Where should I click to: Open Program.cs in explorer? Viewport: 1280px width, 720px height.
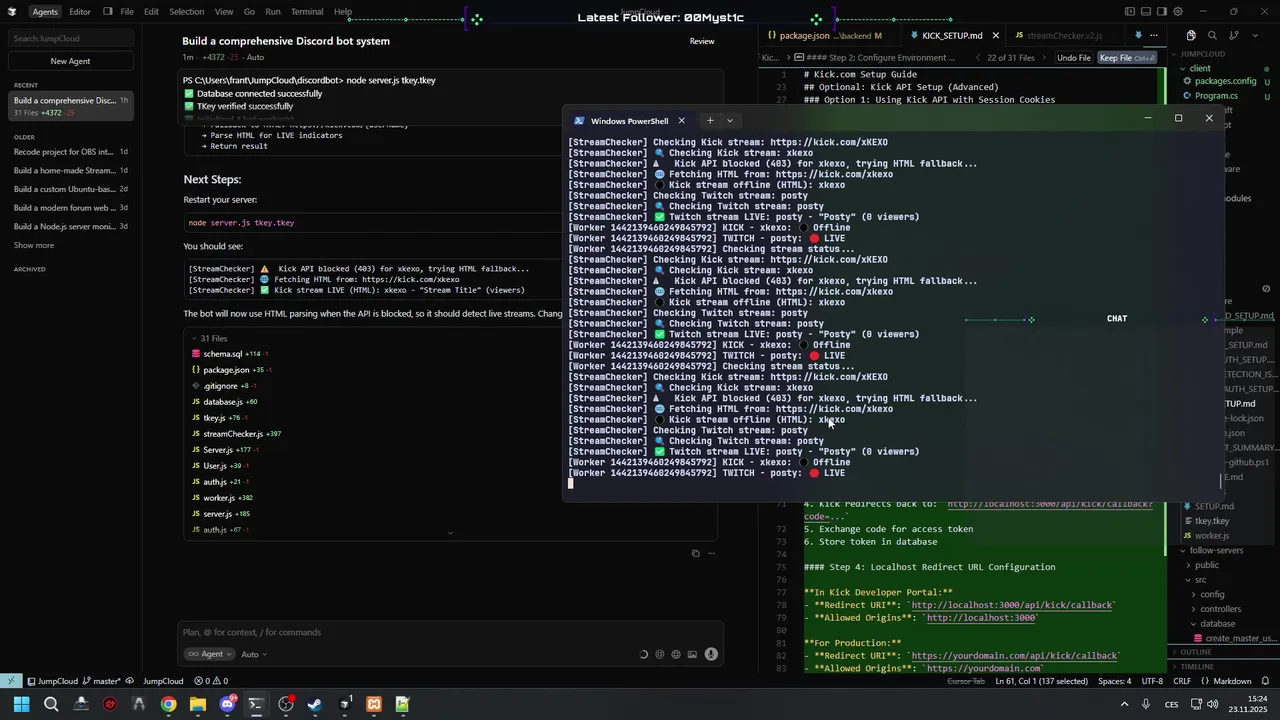point(1215,96)
